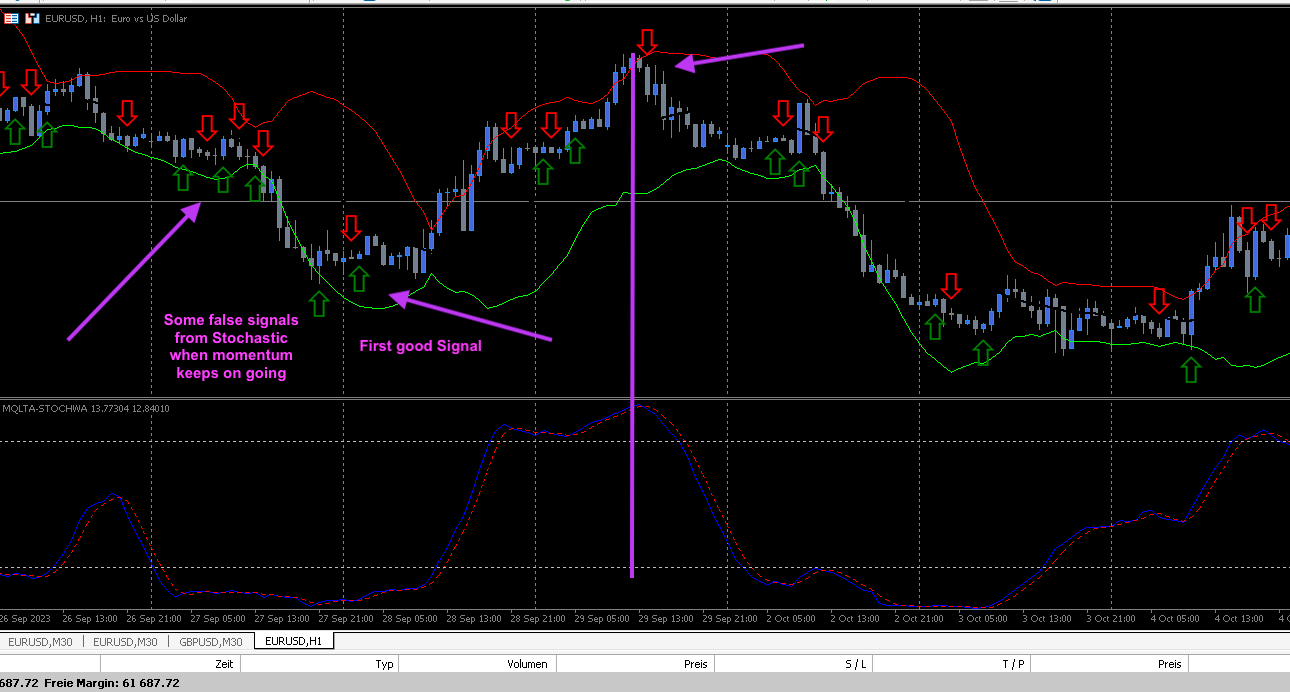
Task: Click the 26 Sep 13:00 time label
Action: pyautogui.click(x=90, y=619)
